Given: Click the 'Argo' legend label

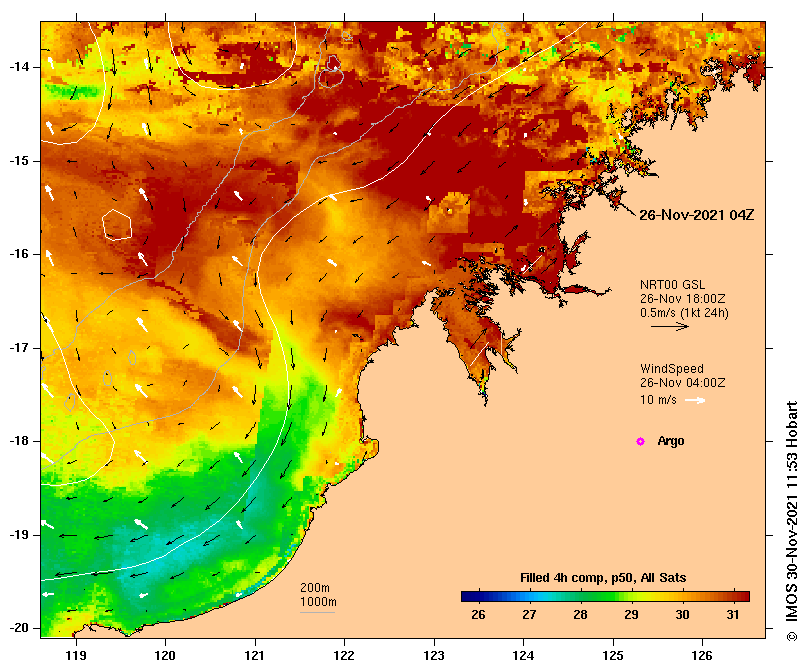Looking at the screenshot, I should (x=671, y=441).
